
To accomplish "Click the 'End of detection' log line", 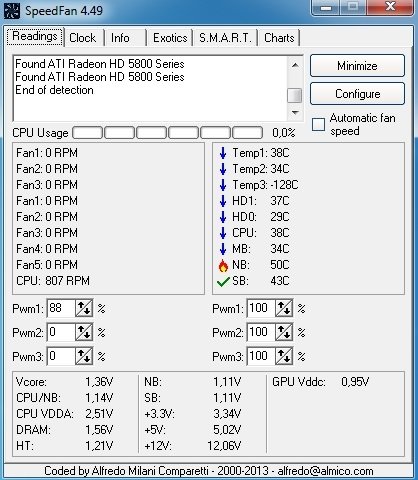I will click(x=54, y=90).
